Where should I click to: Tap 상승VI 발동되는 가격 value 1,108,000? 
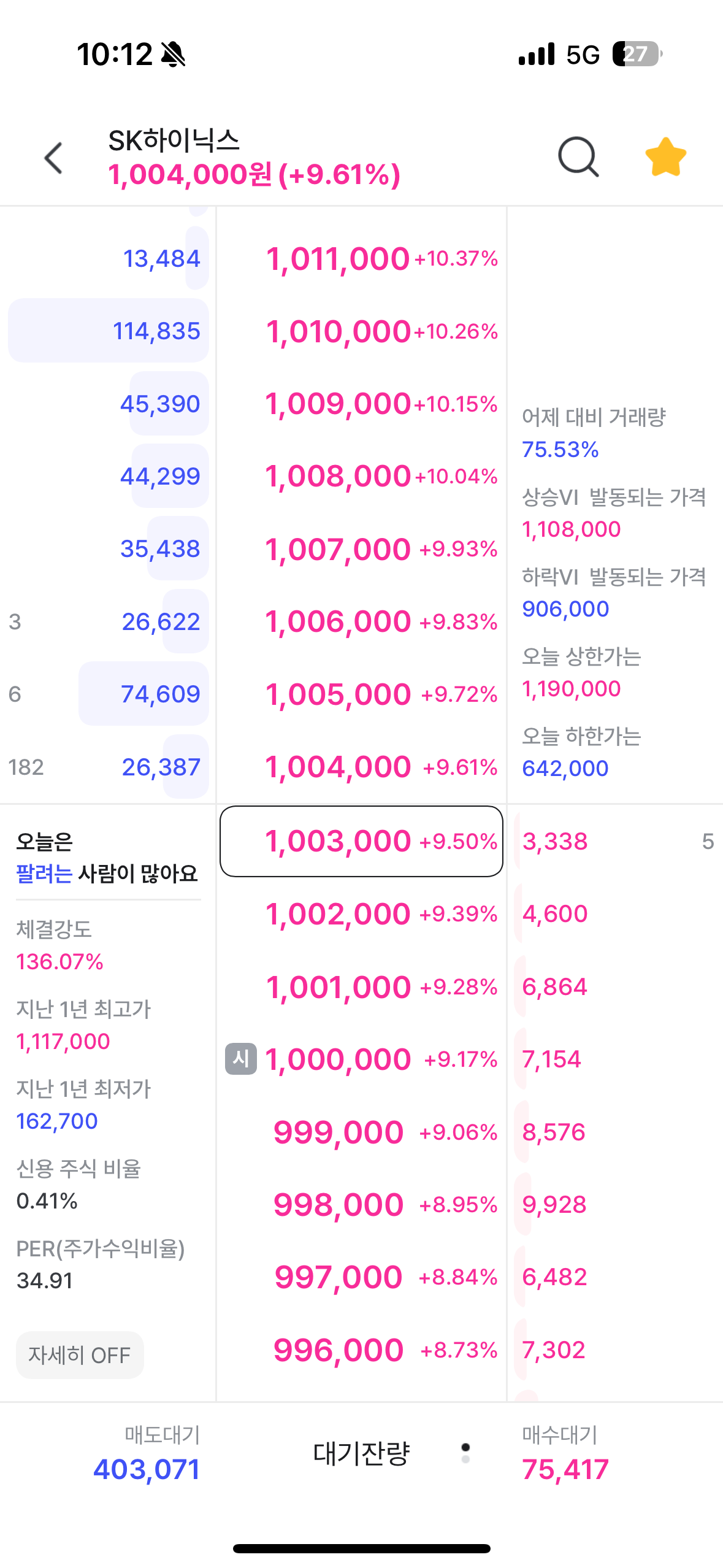(x=572, y=529)
